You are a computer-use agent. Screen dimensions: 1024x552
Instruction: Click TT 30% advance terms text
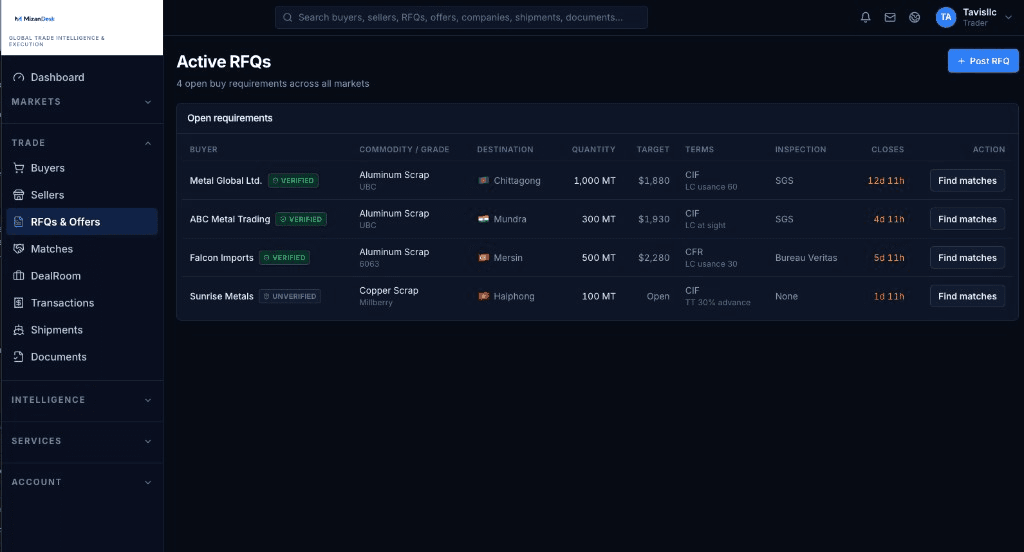[x=718, y=302]
